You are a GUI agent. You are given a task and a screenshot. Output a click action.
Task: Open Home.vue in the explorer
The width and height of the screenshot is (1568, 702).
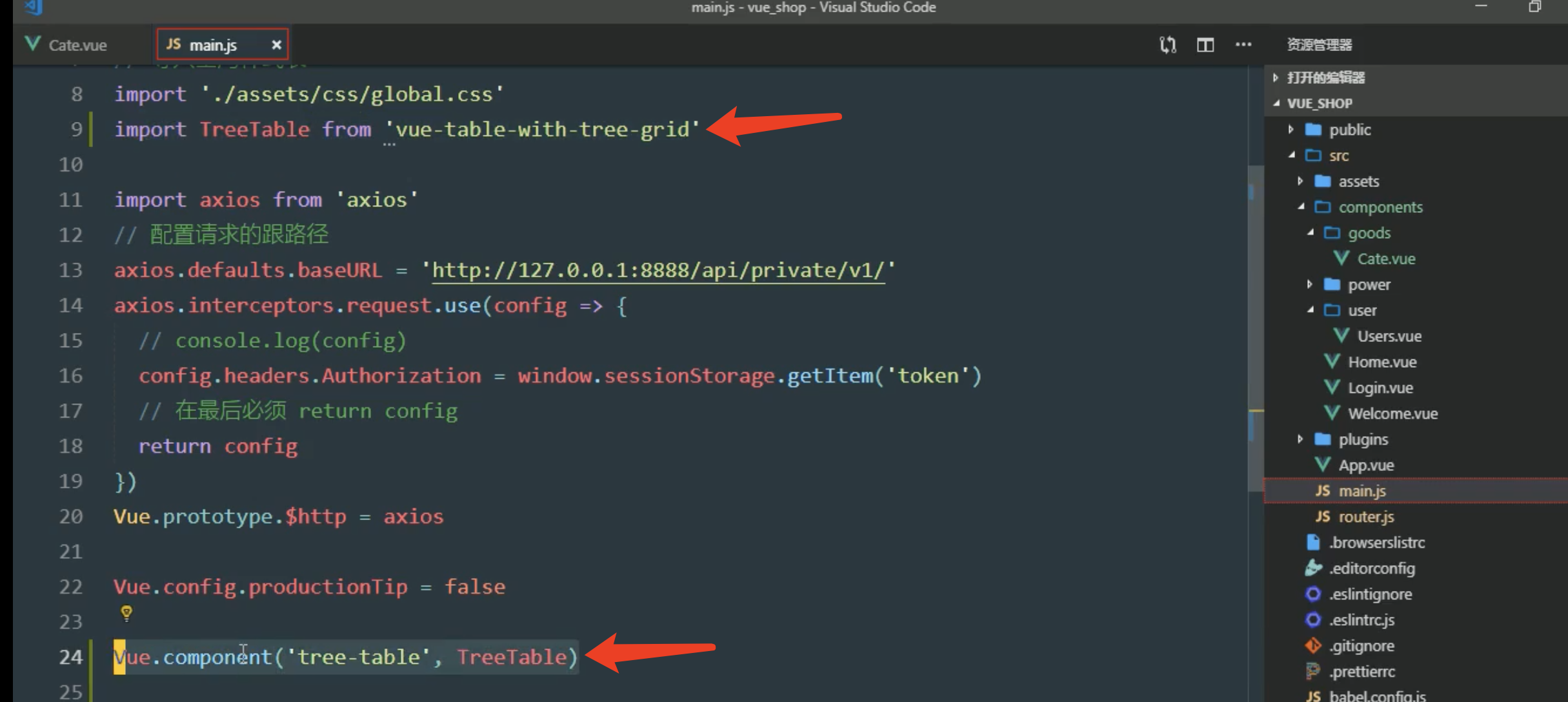pyautogui.click(x=1382, y=362)
